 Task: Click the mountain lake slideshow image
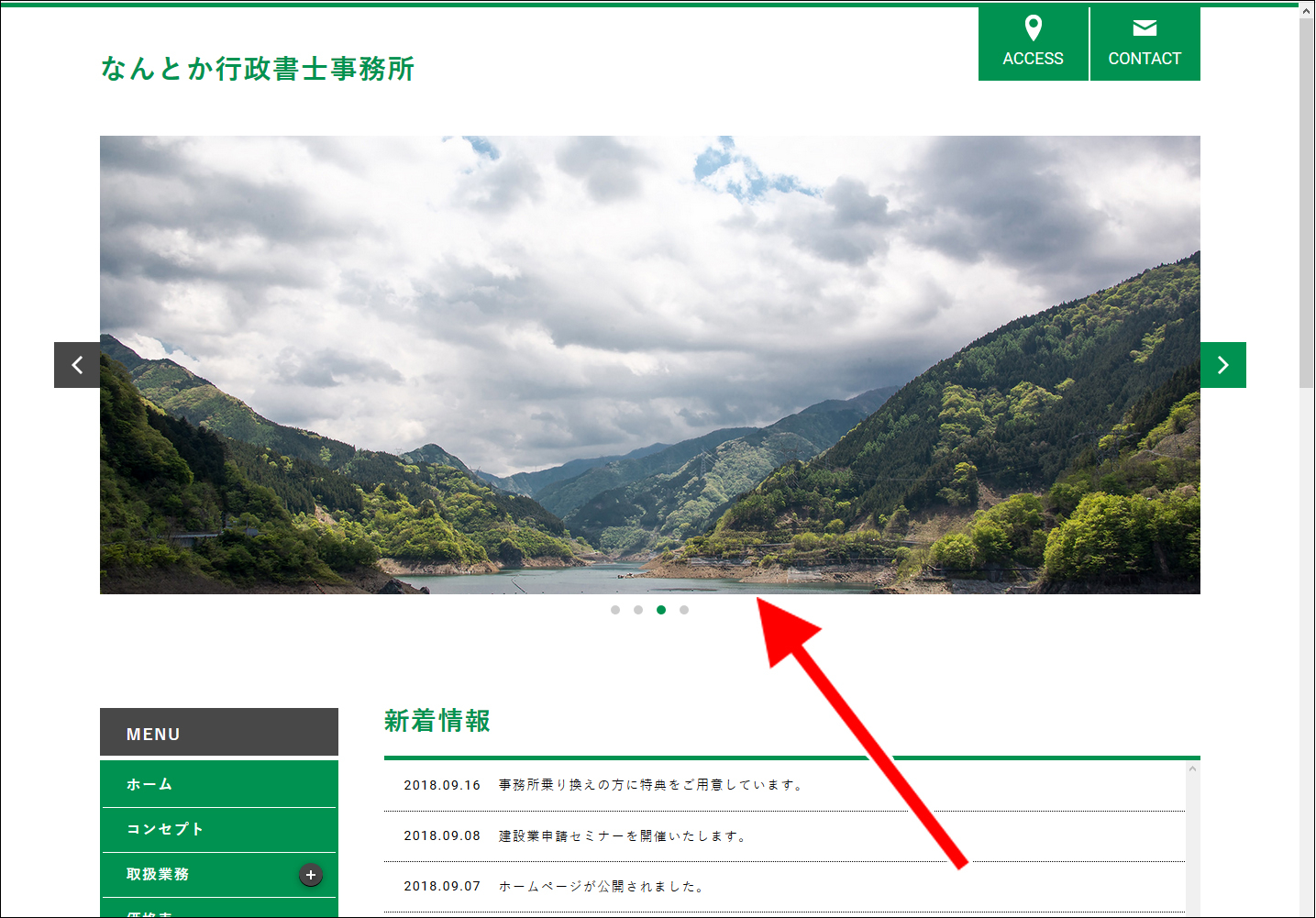coord(650,365)
